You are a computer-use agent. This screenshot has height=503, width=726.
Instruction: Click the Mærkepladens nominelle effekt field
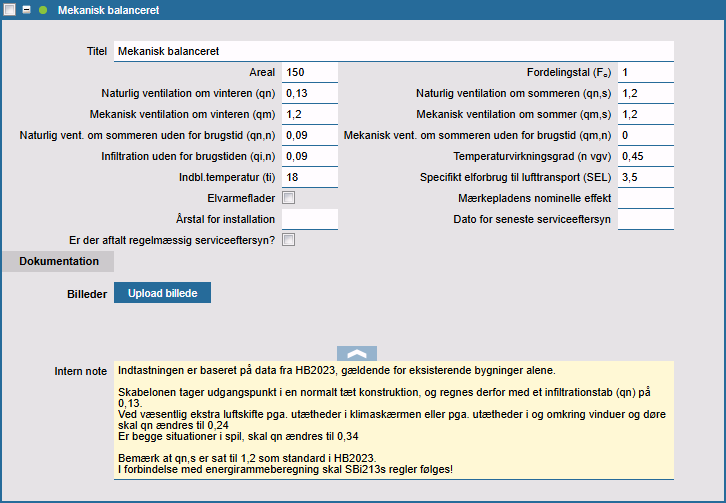pos(646,198)
